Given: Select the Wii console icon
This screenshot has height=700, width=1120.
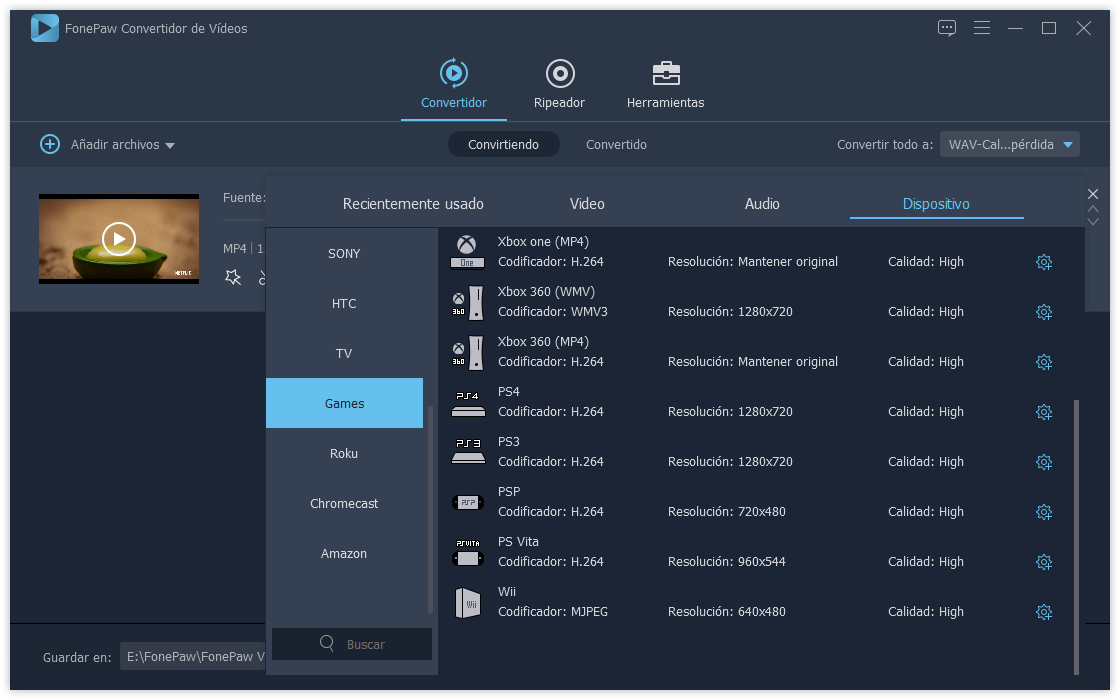Looking at the screenshot, I should 468,603.
